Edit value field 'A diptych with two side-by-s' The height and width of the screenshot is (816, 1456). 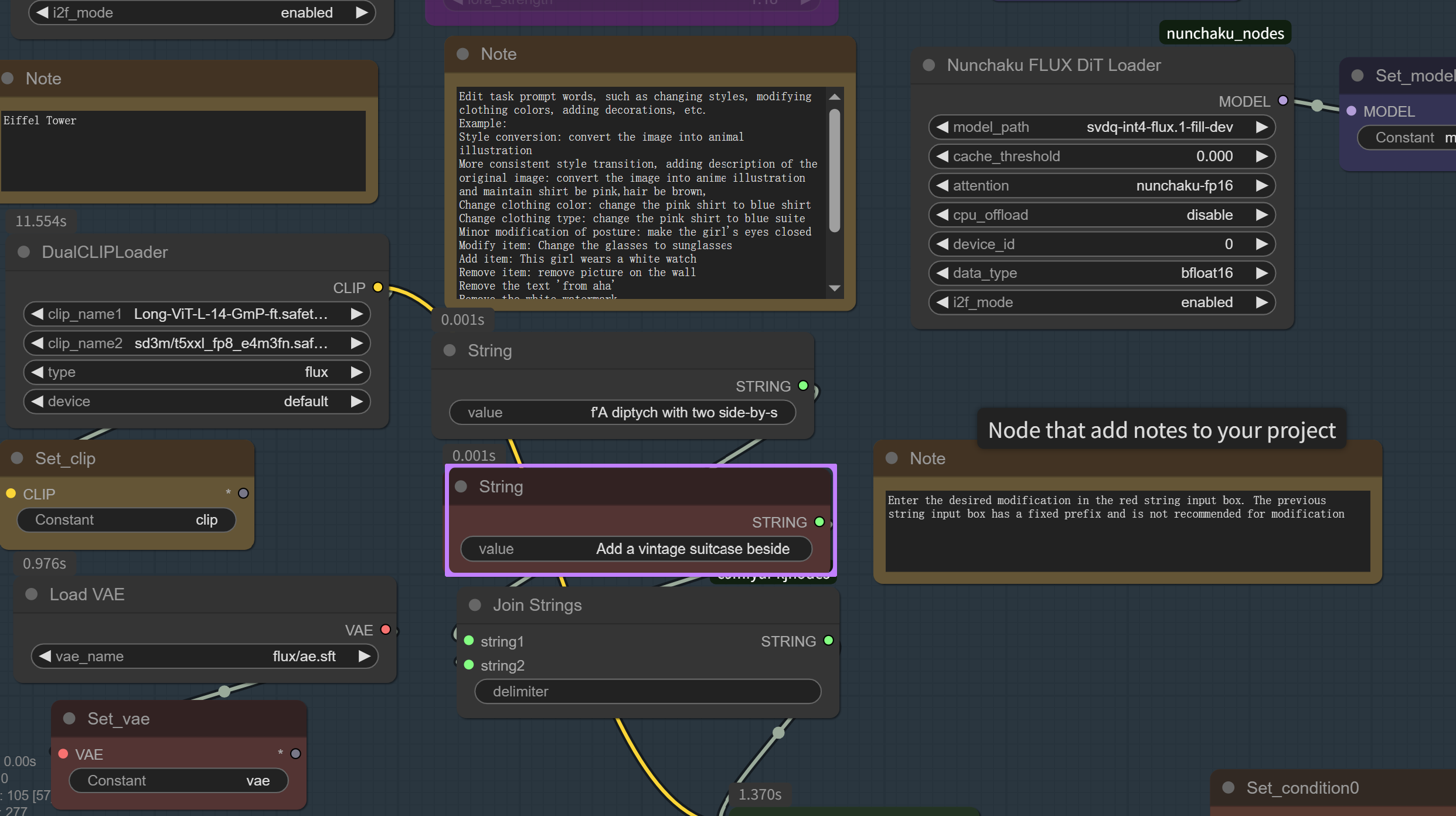point(622,413)
